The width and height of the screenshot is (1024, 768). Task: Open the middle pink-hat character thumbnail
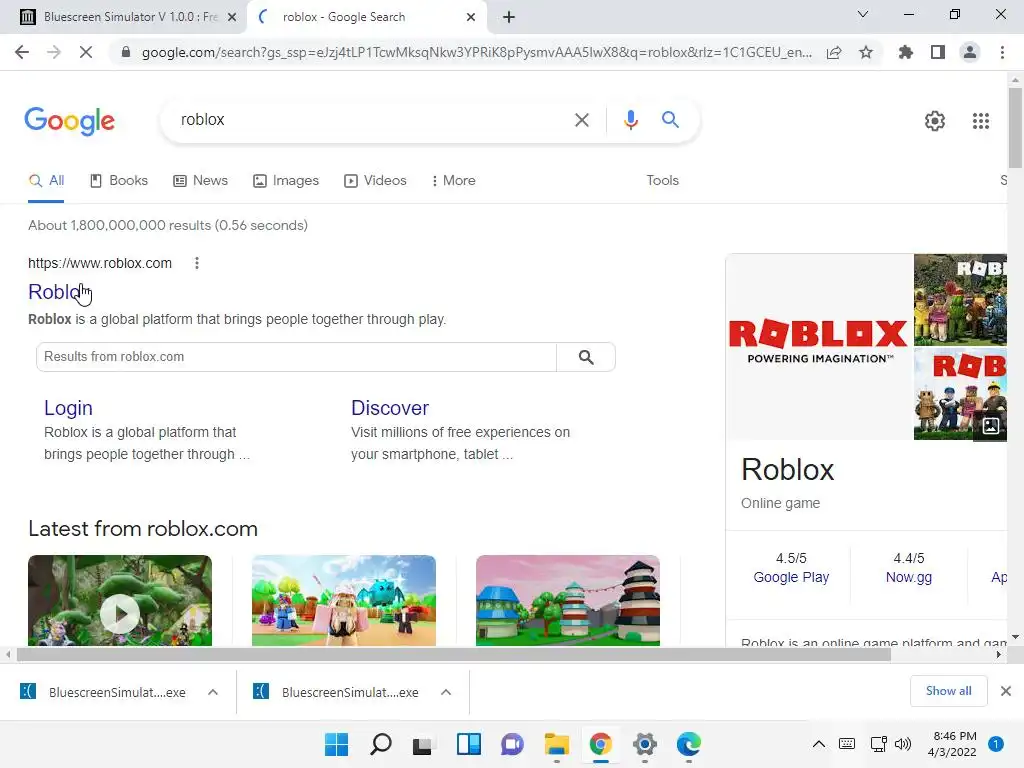pos(344,601)
